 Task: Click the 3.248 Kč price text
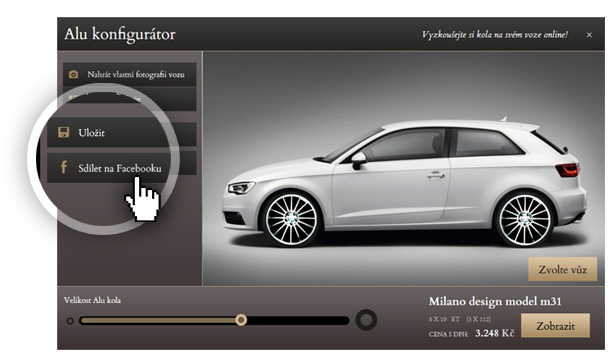tap(494, 334)
